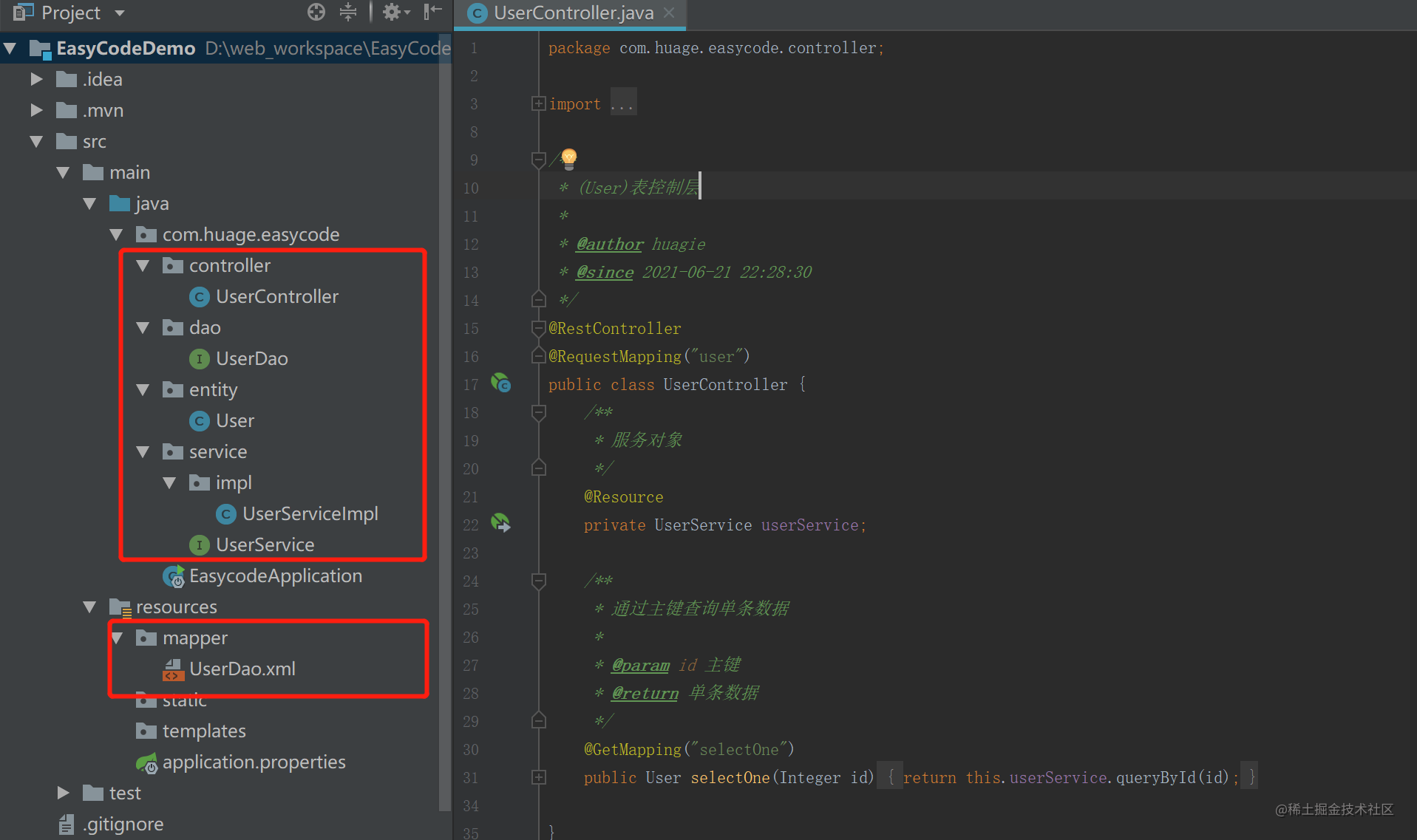The height and width of the screenshot is (840, 1417).
Task: Click the Project tool window icon
Action: 24,12
